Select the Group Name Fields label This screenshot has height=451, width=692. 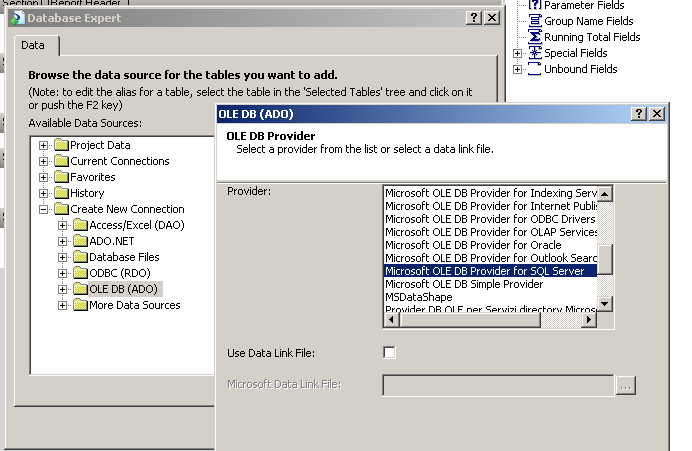(588, 21)
